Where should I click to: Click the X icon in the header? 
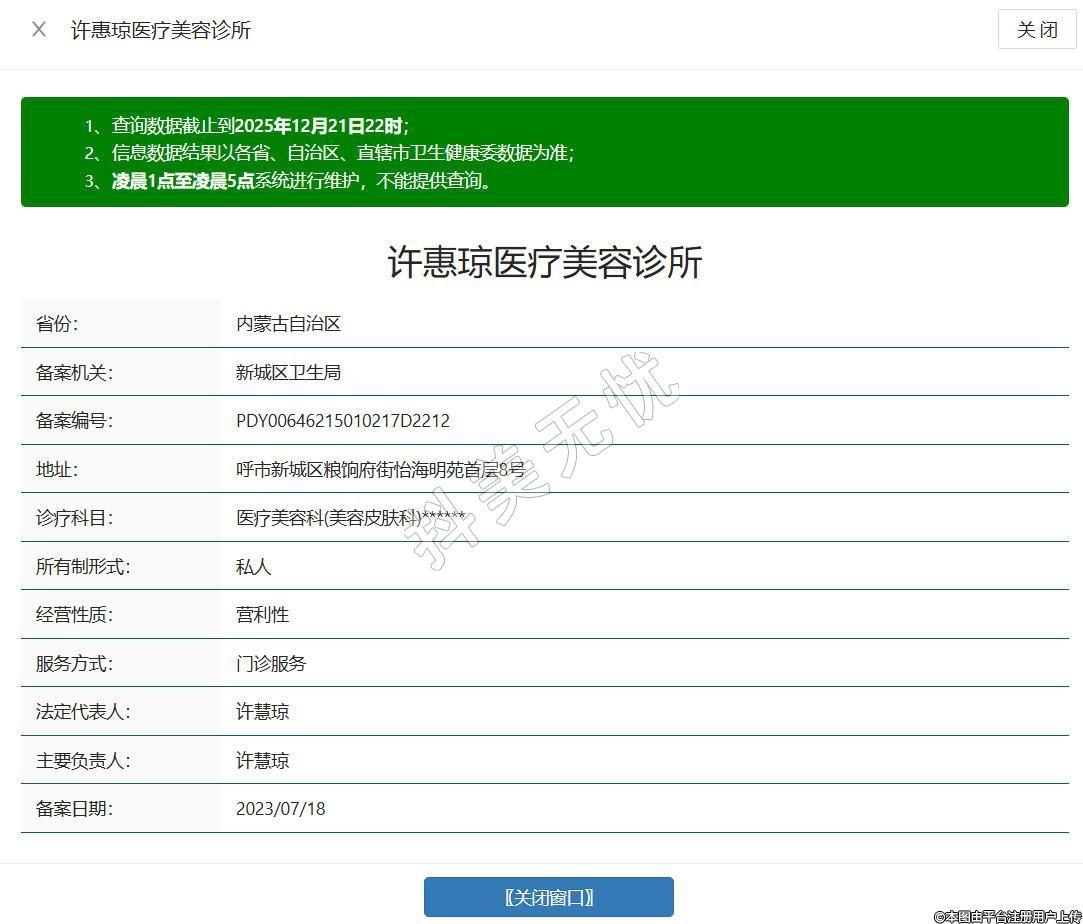point(39,29)
